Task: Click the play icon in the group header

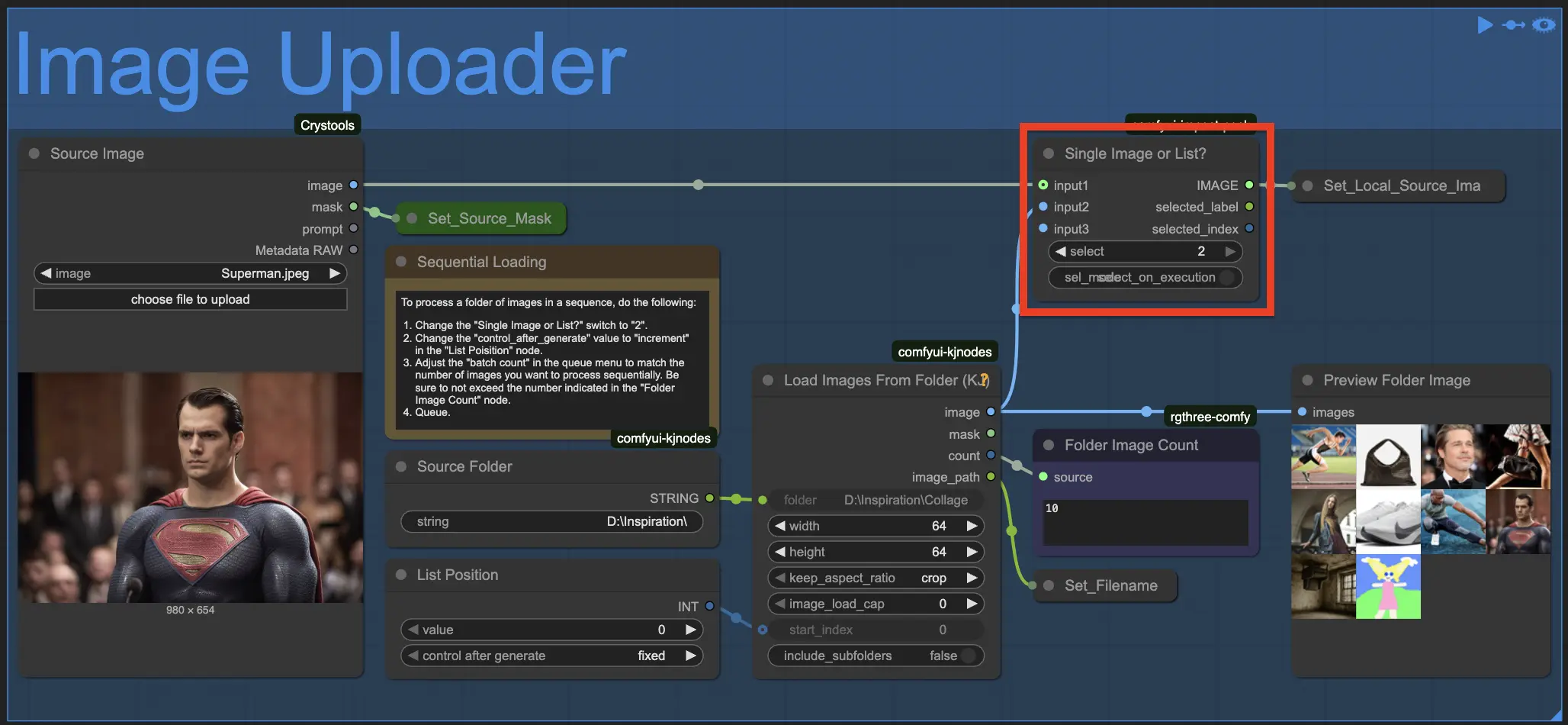Action: (x=1484, y=25)
